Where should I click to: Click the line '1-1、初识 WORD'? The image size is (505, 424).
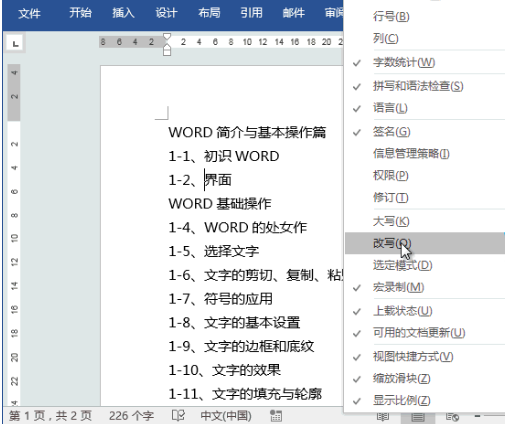[224, 156]
